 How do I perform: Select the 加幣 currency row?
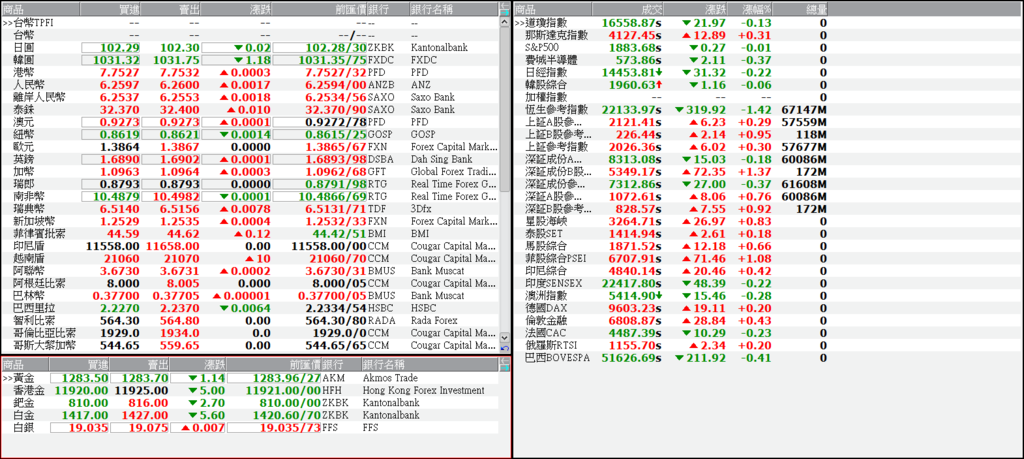[x=249, y=172]
